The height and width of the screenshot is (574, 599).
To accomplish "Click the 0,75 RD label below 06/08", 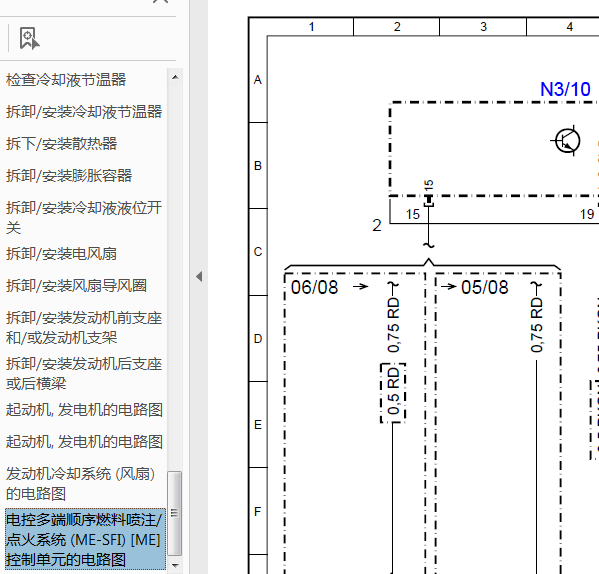I will point(393,325).
